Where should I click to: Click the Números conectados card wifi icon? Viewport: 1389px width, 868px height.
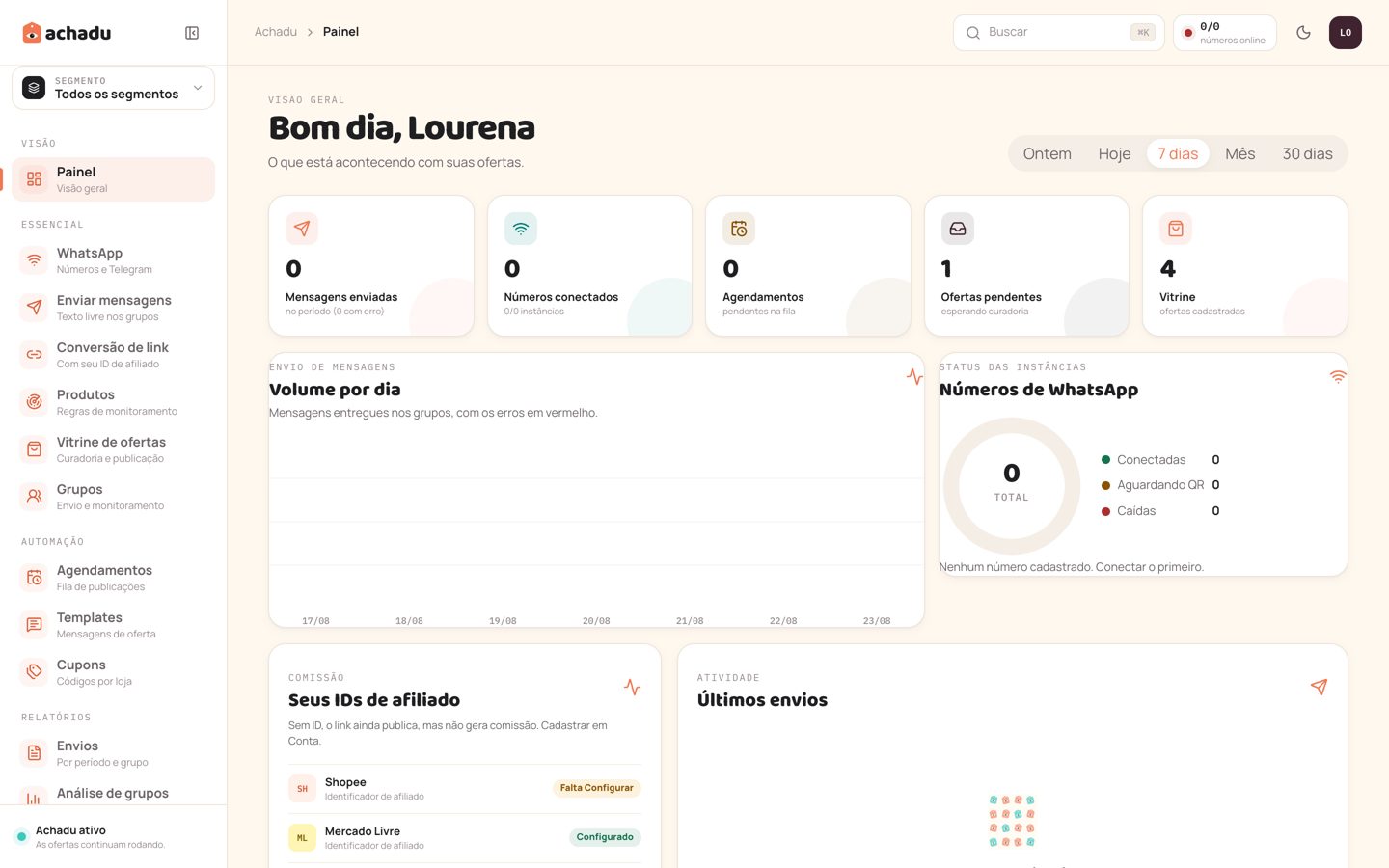pos(521,229)
